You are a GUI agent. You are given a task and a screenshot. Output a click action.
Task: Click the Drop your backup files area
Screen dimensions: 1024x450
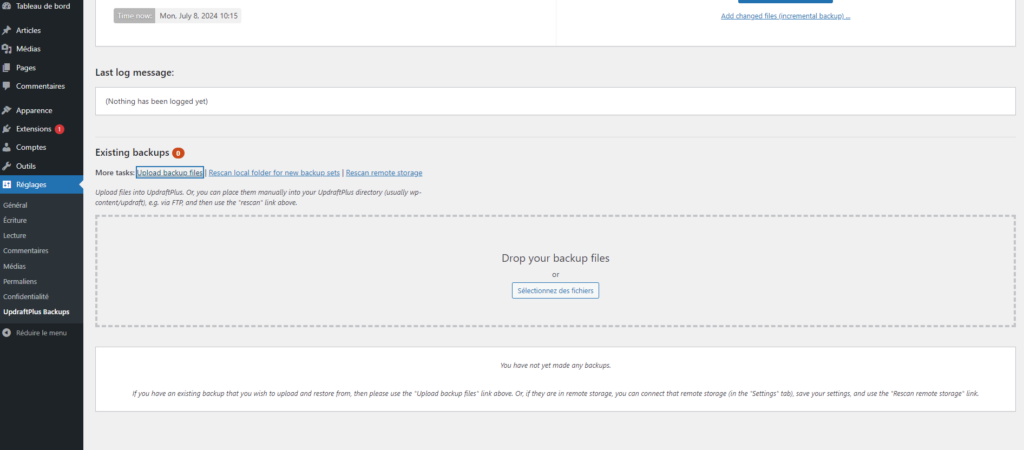pyautogui.click(x=555, y=258)
